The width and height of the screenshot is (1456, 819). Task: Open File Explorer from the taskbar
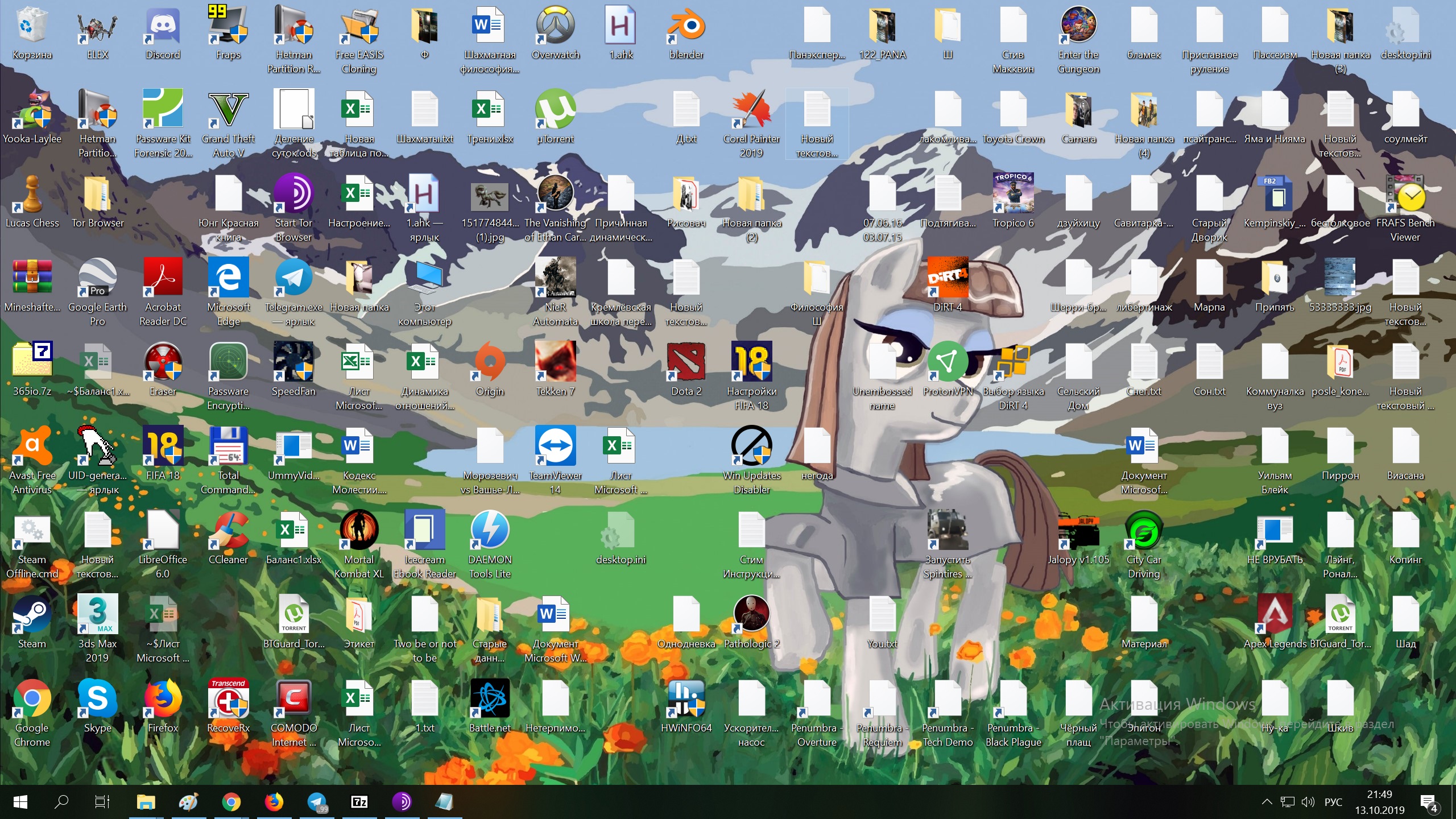[x=146, y=802]
